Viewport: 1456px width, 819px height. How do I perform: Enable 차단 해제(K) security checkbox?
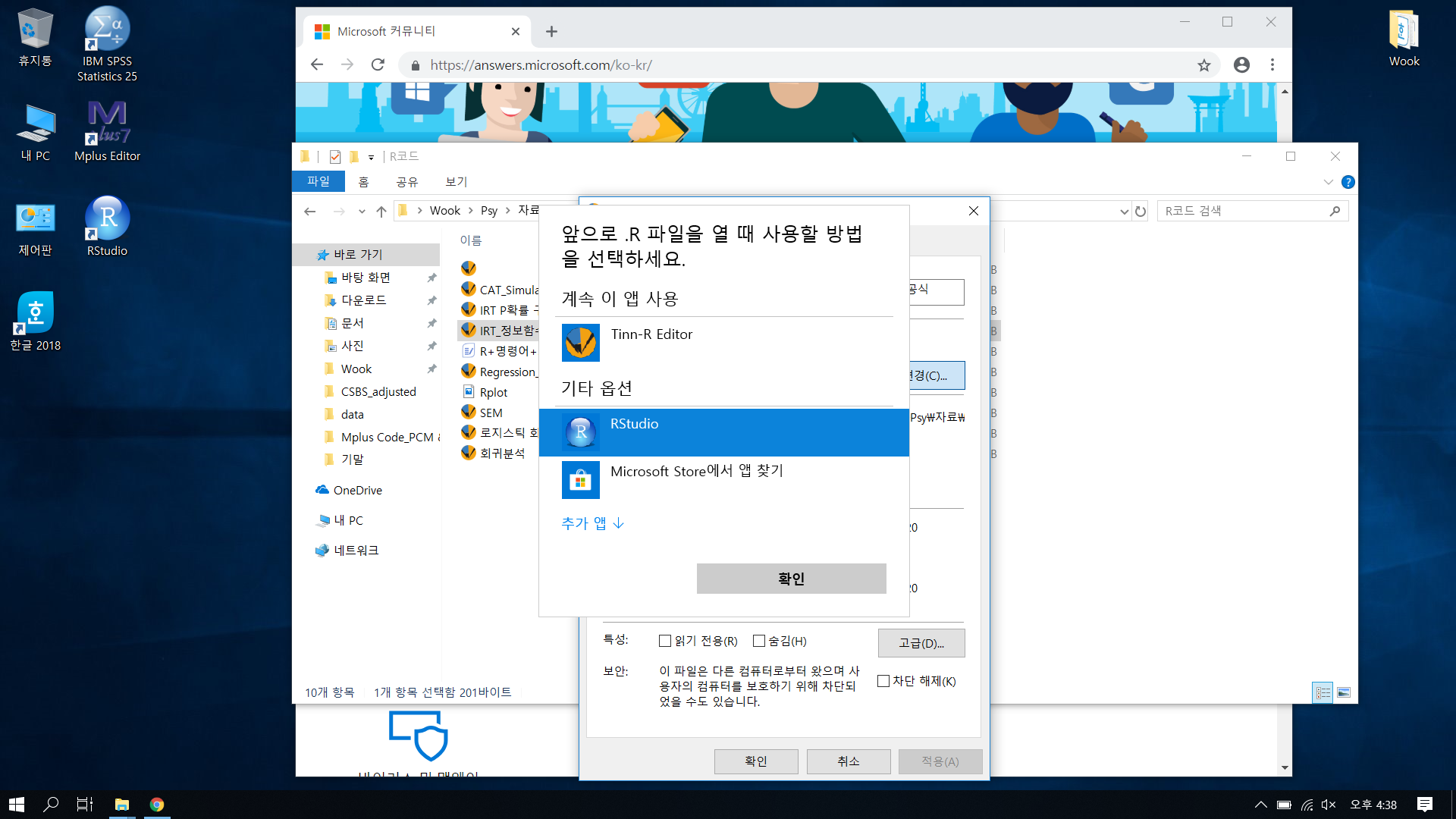click(883, 681)
